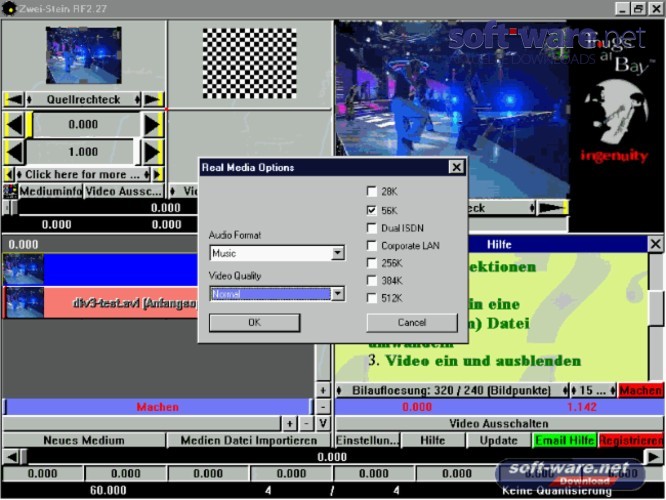Decrease the 0.000 value with left arrow
The width and height of the screenshot is (666, 500).
click(x=15, y=125)
